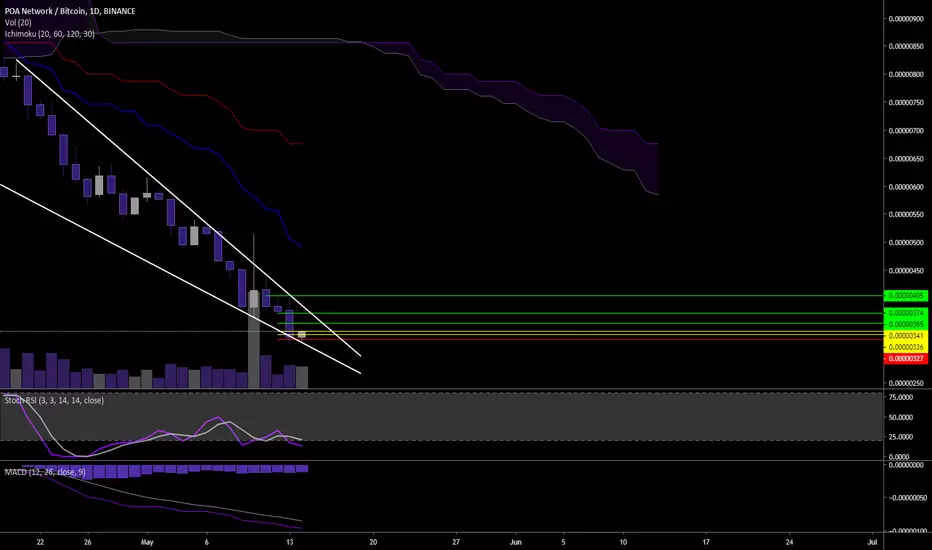Click the date 5 on time axis
Viewport: 932px width, 550px height.
563,542
